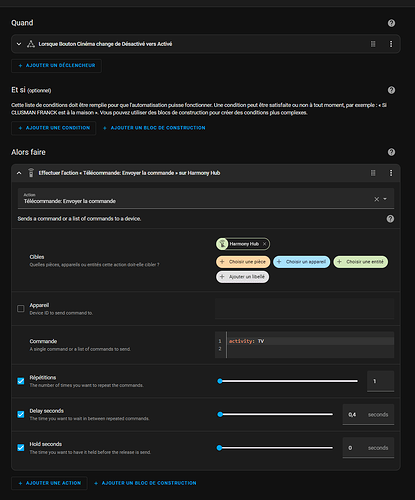
Task: Uncheck the Hold seconds checkbox
Action: [x=21, y=448]
